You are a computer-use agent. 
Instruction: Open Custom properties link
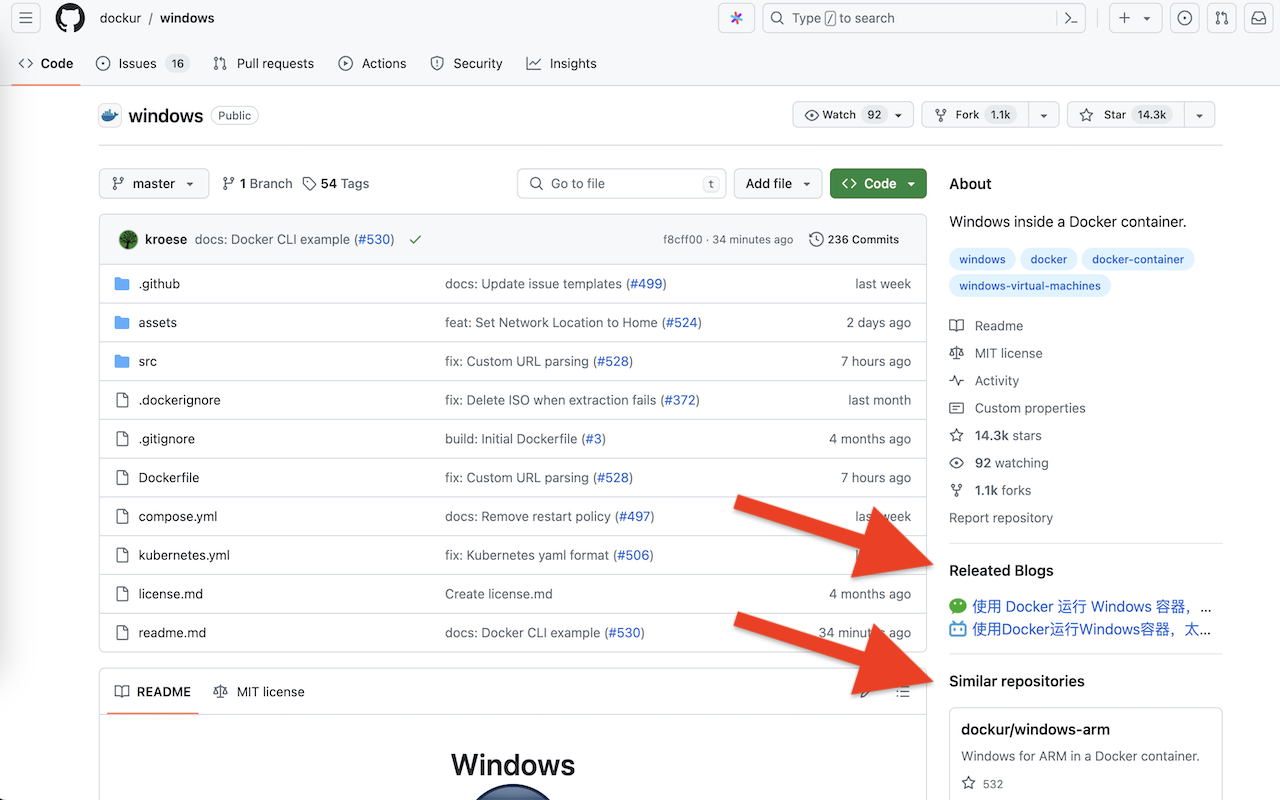coord(1017,408)
